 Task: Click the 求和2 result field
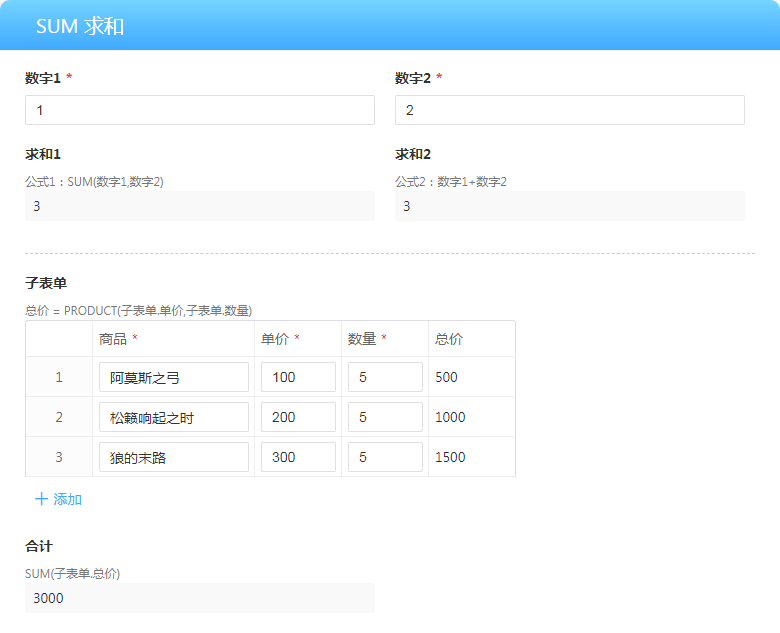tap(569, 206)
